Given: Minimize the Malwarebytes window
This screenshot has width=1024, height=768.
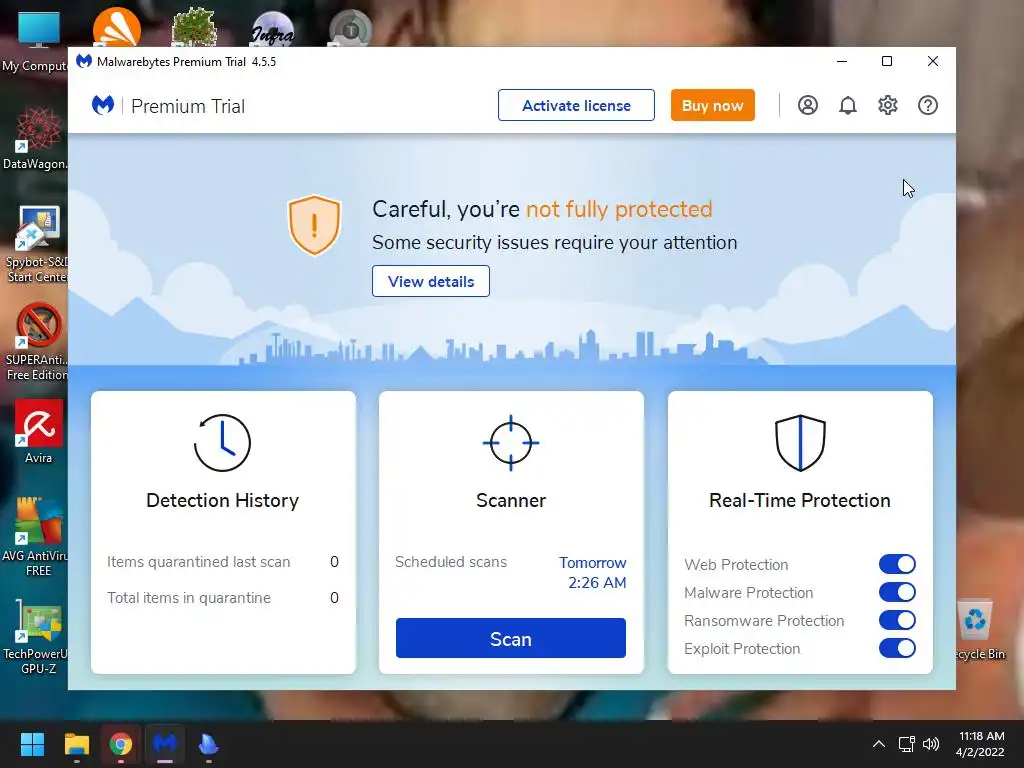Looking at the screenshot, I should tap(842, 61).
